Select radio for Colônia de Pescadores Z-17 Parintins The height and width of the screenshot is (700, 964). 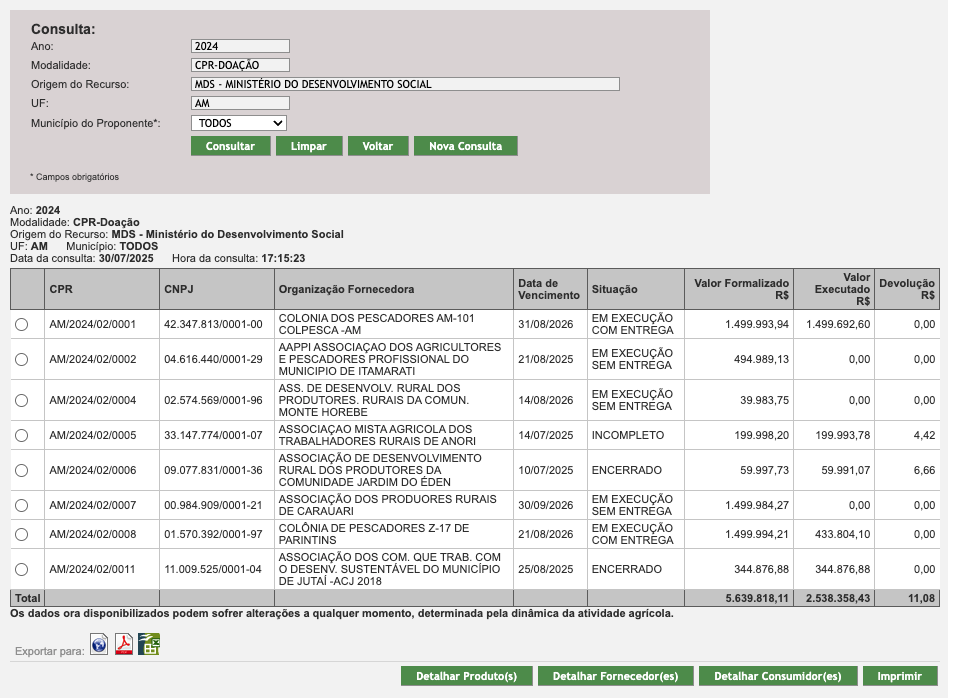[x=22, y=535]
